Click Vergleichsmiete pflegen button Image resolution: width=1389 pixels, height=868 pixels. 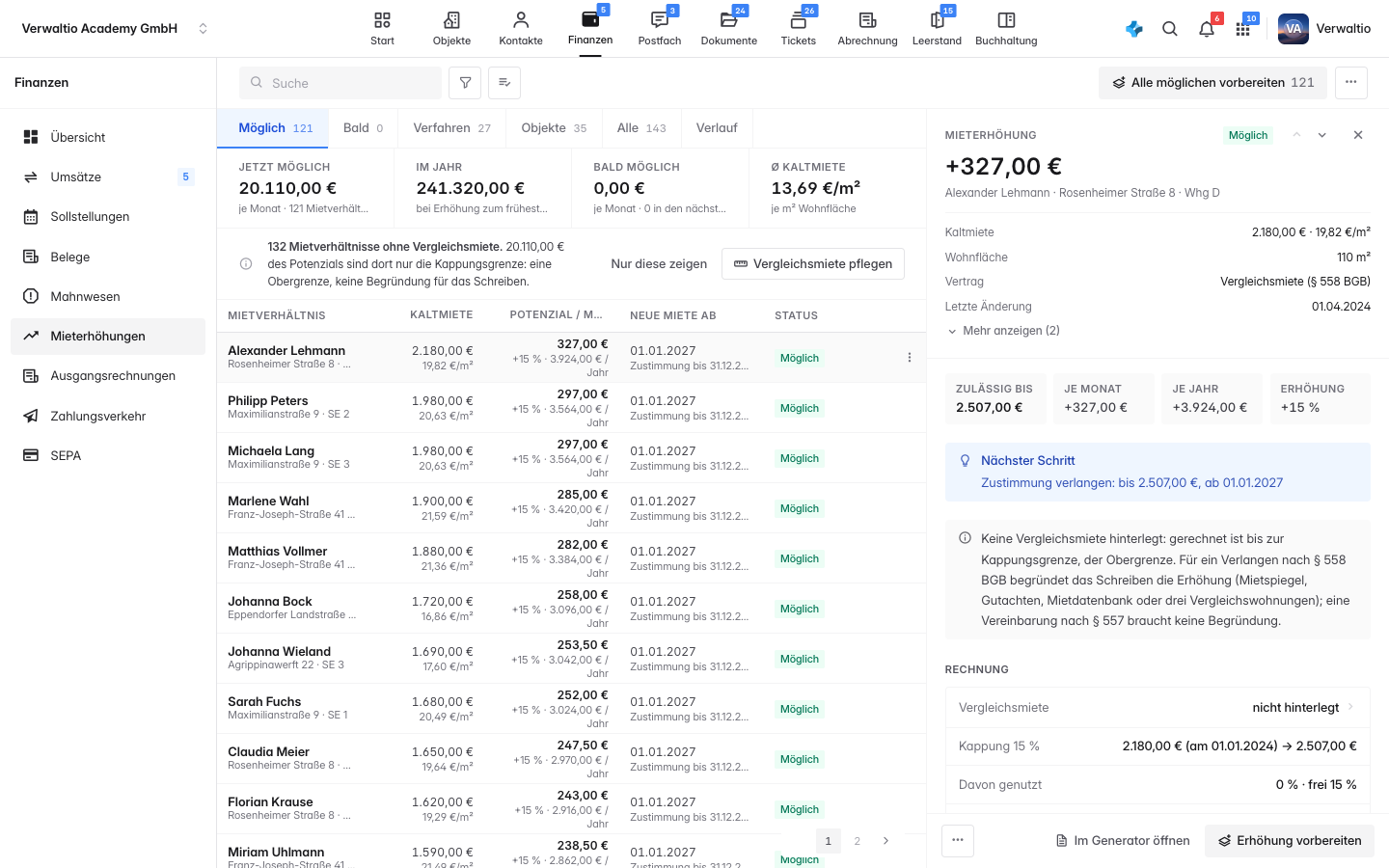(813, 264)
